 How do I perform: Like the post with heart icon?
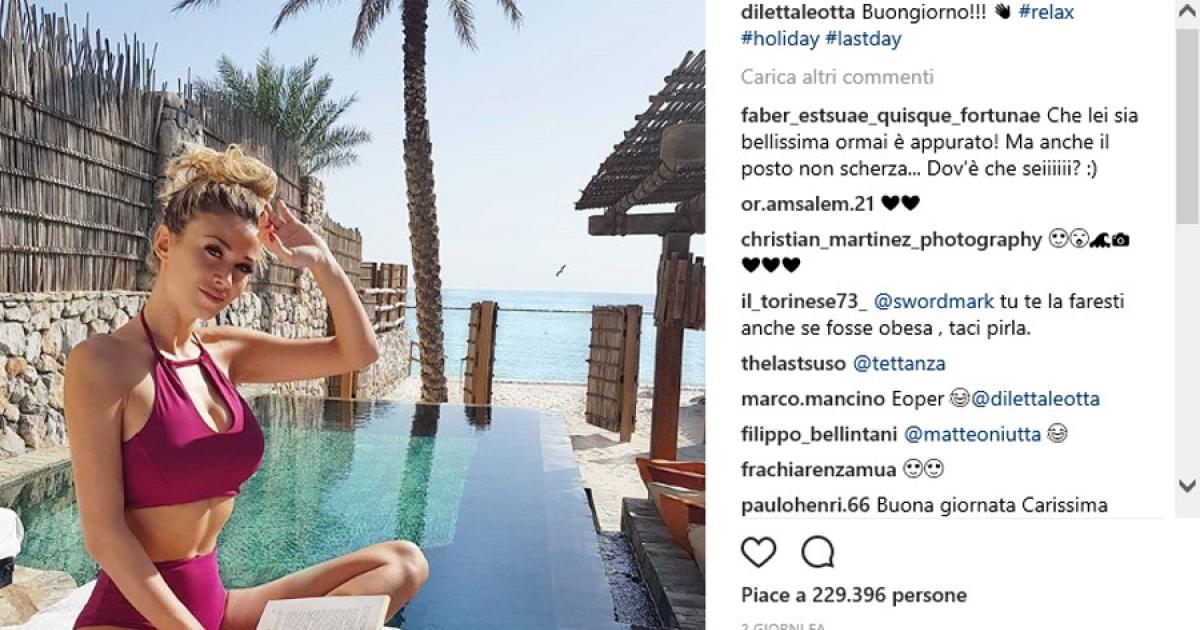pyautogui.click(x=759, y=552)
